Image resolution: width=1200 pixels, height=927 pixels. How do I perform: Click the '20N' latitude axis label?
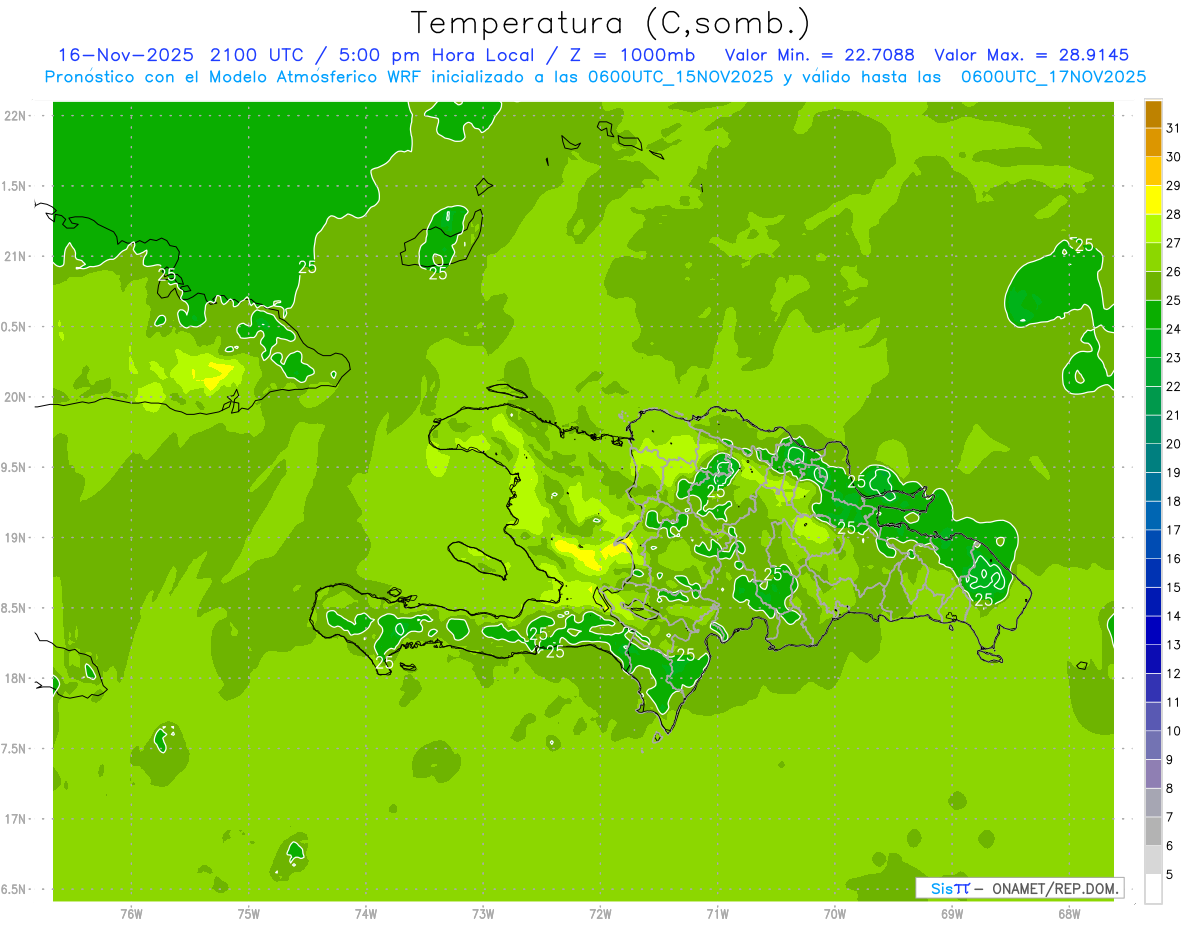click(x=16, y=397)
